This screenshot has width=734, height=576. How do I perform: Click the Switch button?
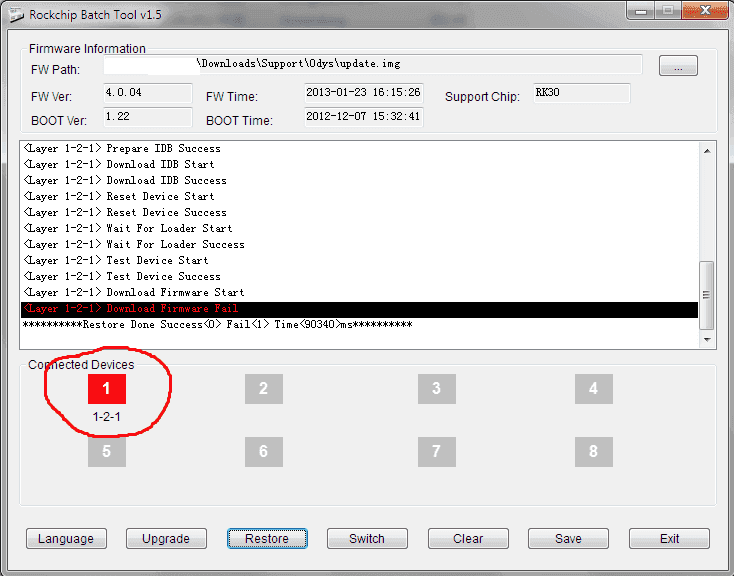(x=367, y=539)
